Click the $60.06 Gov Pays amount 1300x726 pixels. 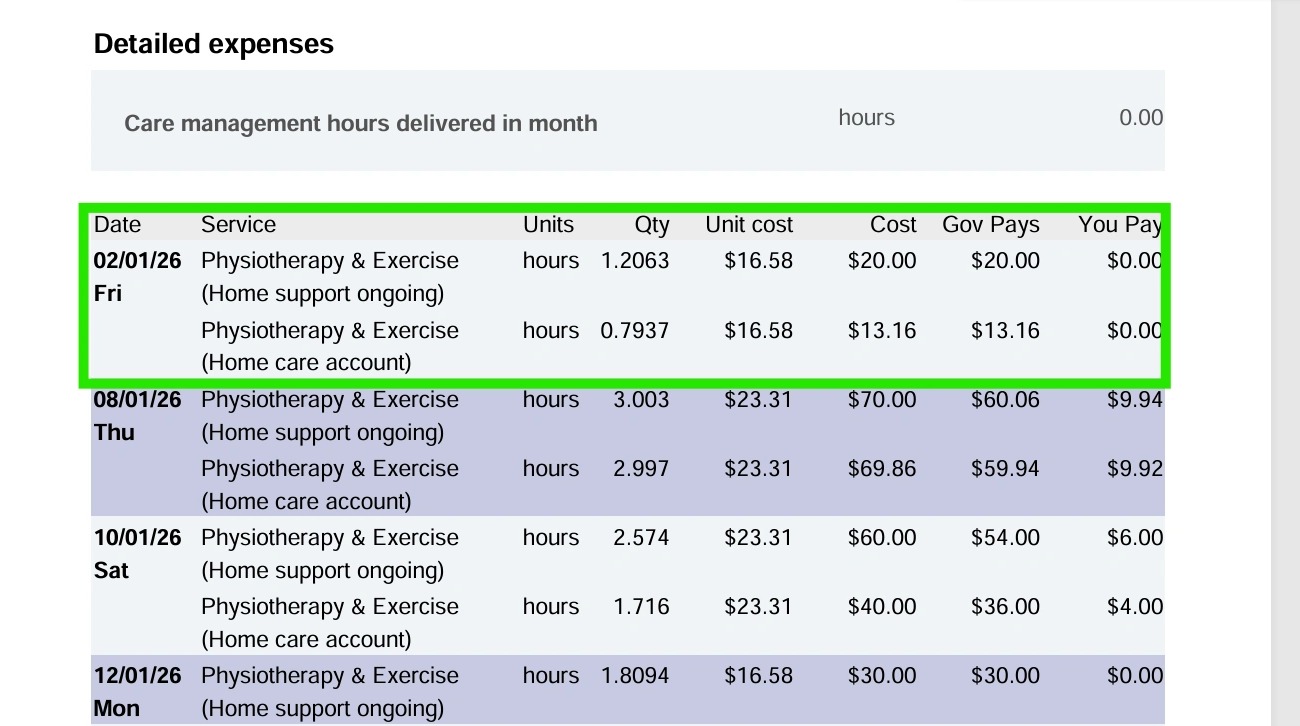[1004, 400]
